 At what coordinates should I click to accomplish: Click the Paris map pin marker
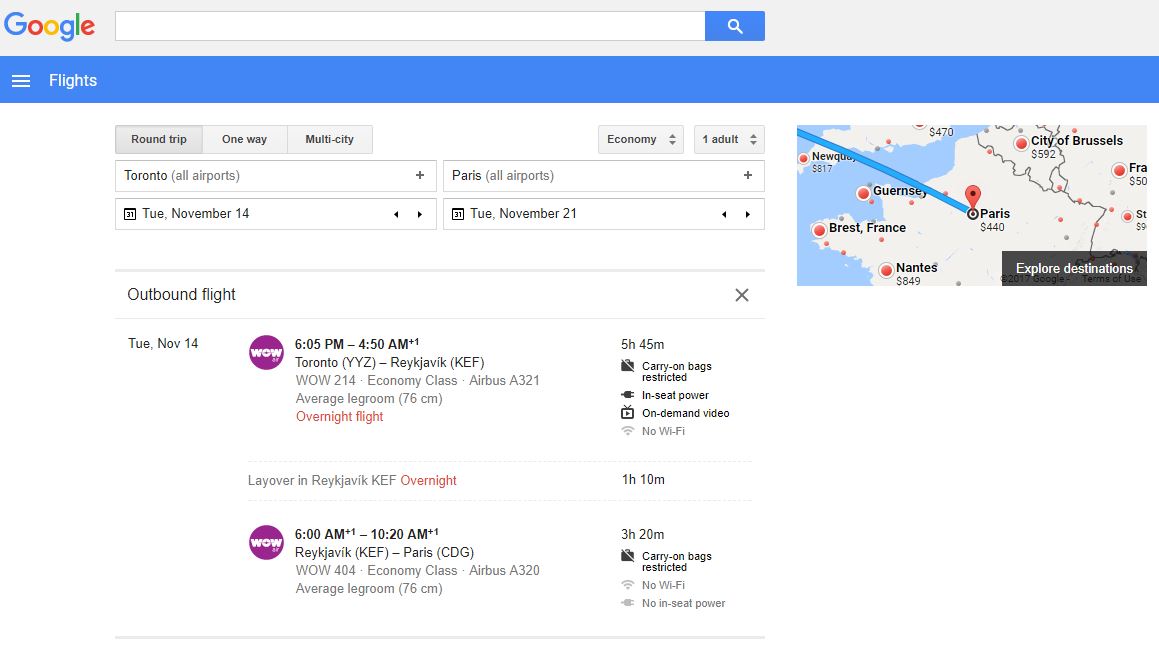pyautogui.click(x=972, y=197)
